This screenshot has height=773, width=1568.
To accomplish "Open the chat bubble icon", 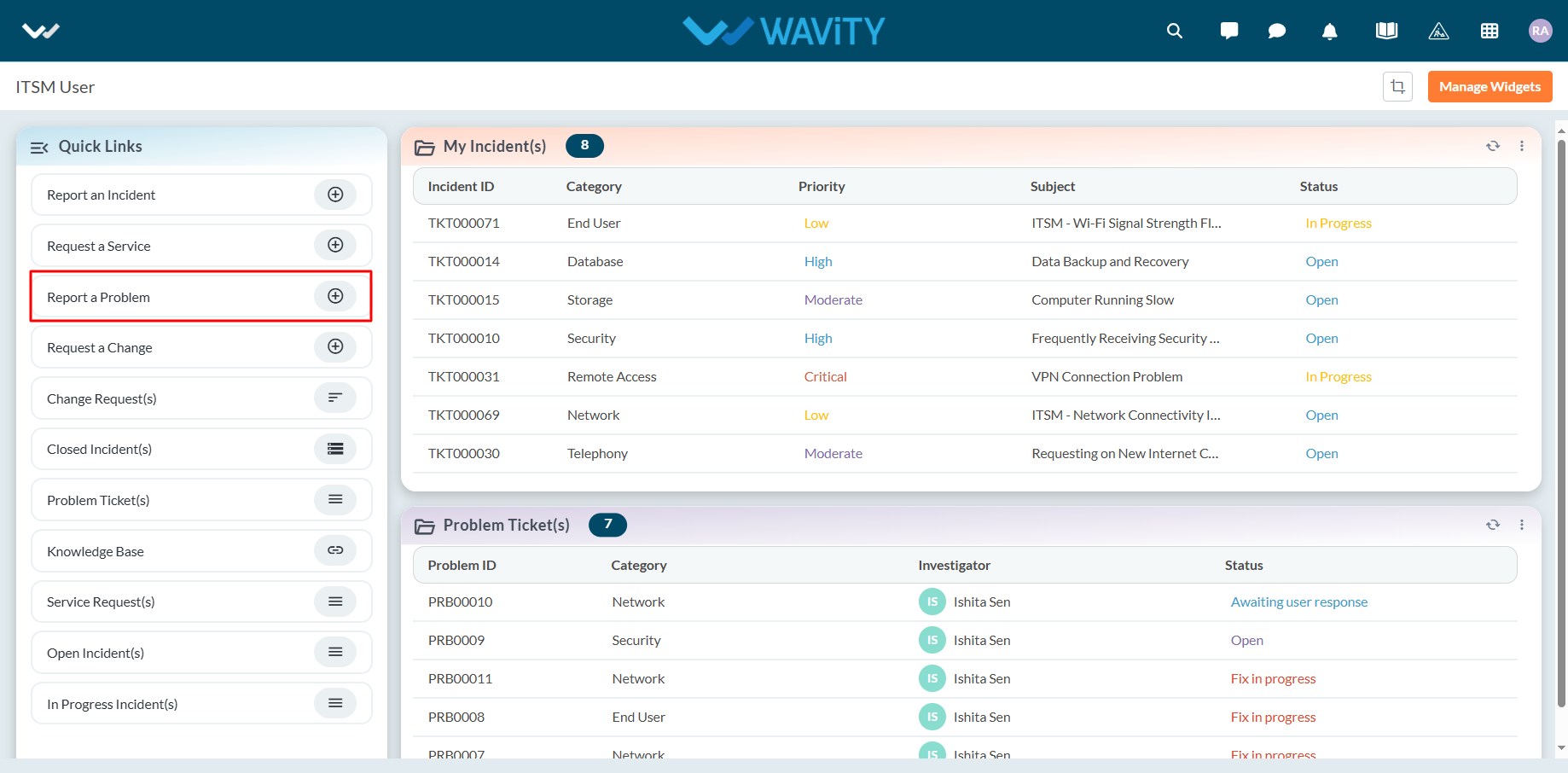I will click(x=1277, y=31).
